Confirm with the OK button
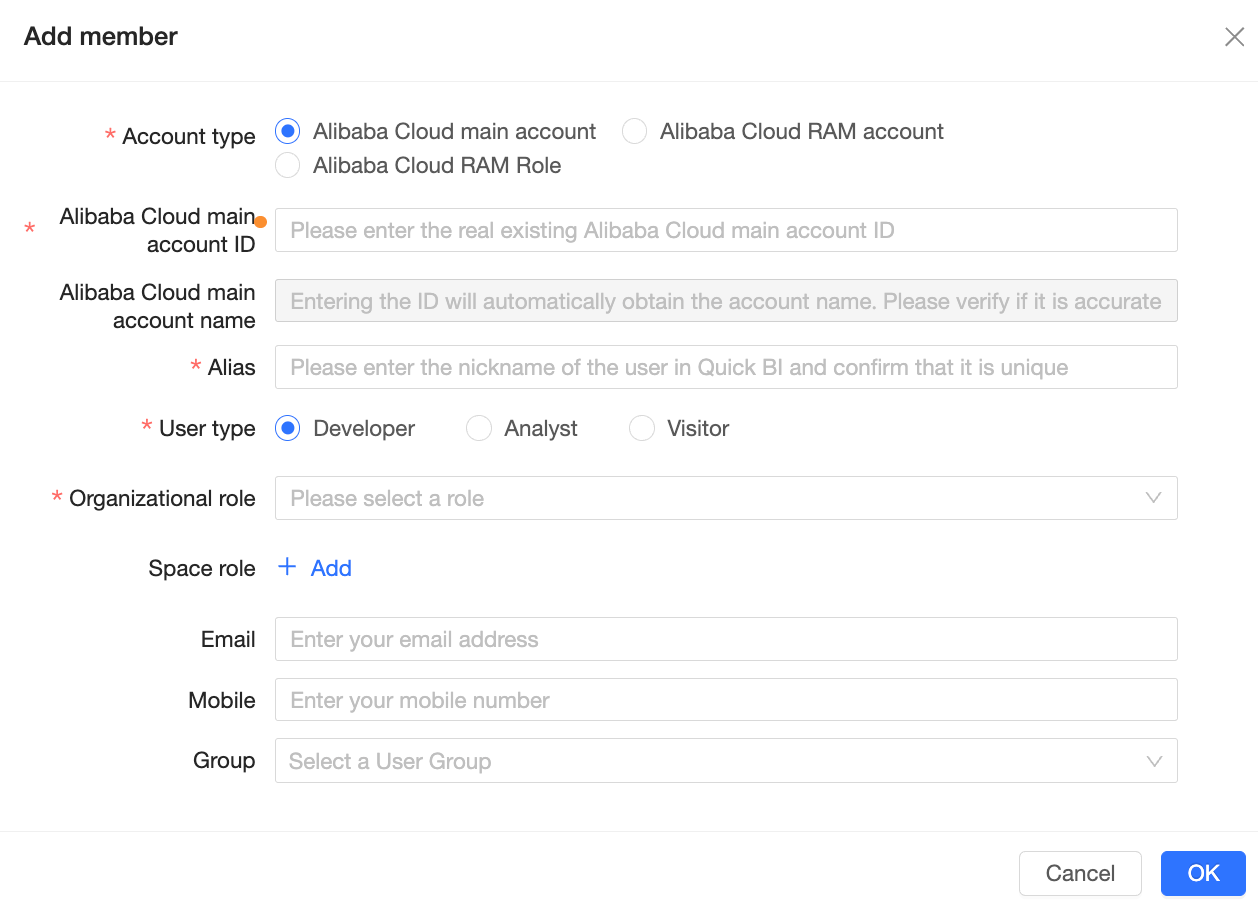 click(x=1203, y=873)
